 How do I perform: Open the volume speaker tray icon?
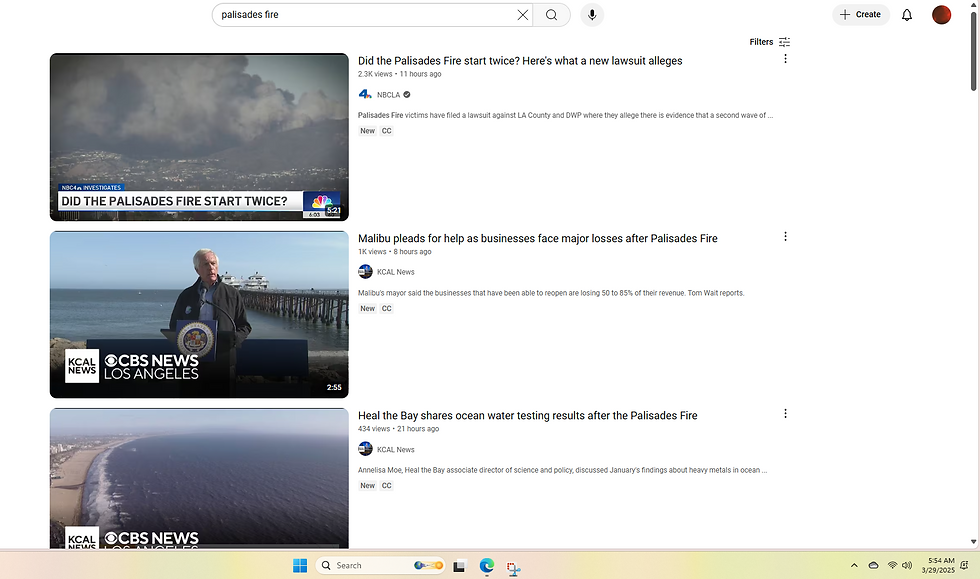907,566
